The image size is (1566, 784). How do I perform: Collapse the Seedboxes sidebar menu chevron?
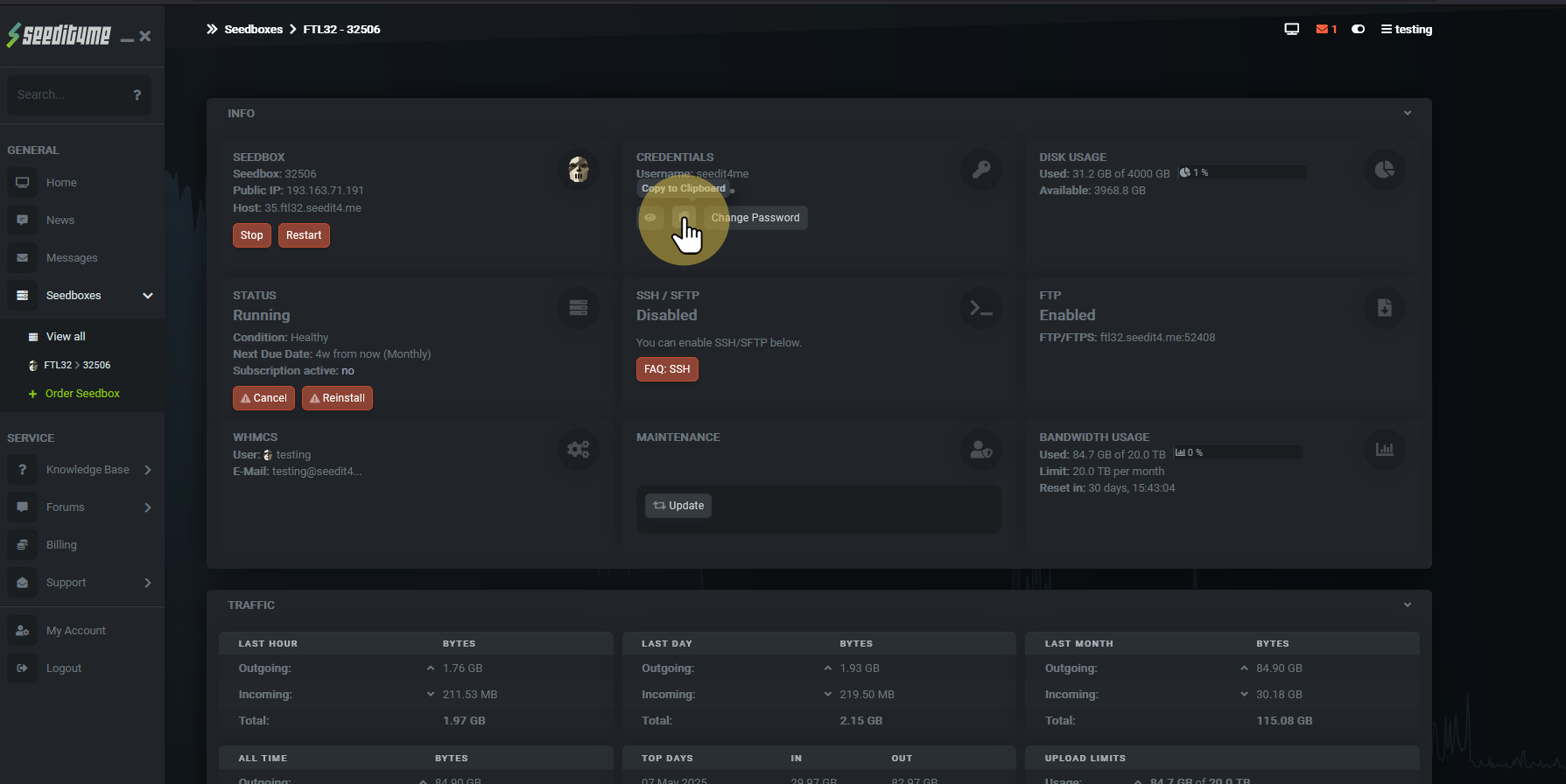(x=148, y=296)
